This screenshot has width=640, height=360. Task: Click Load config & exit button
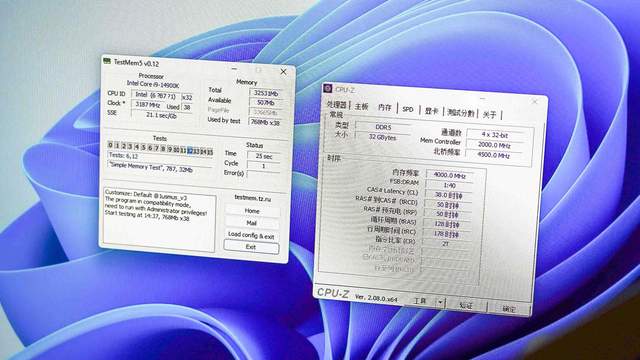[251, 235]
